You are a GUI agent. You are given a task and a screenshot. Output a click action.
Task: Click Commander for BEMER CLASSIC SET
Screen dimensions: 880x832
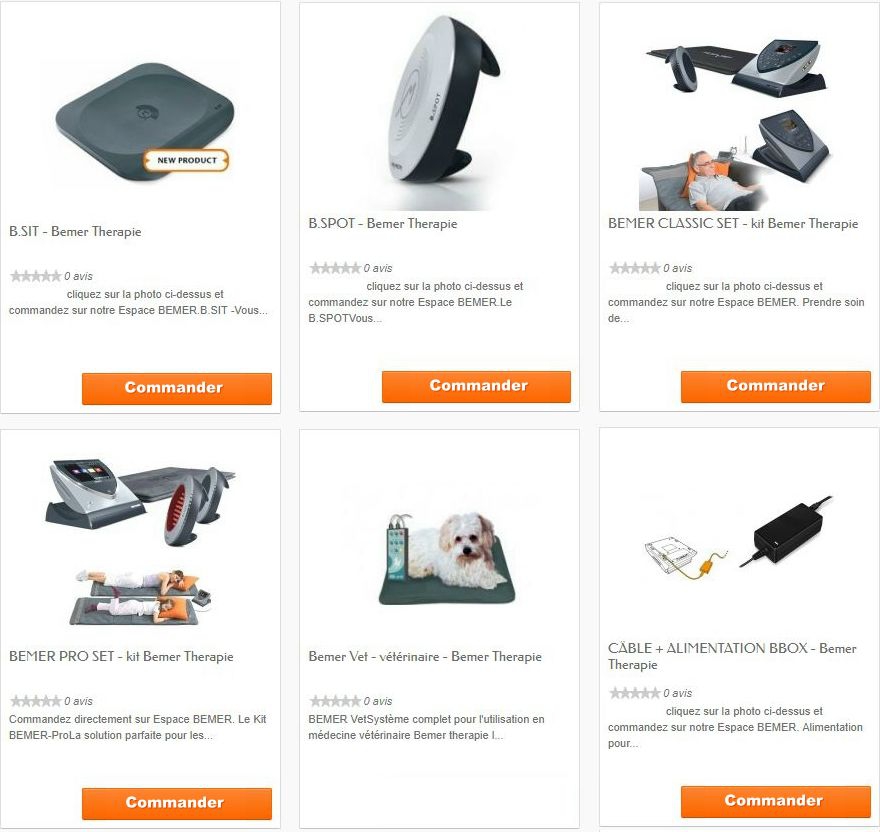tap(776, 386)
